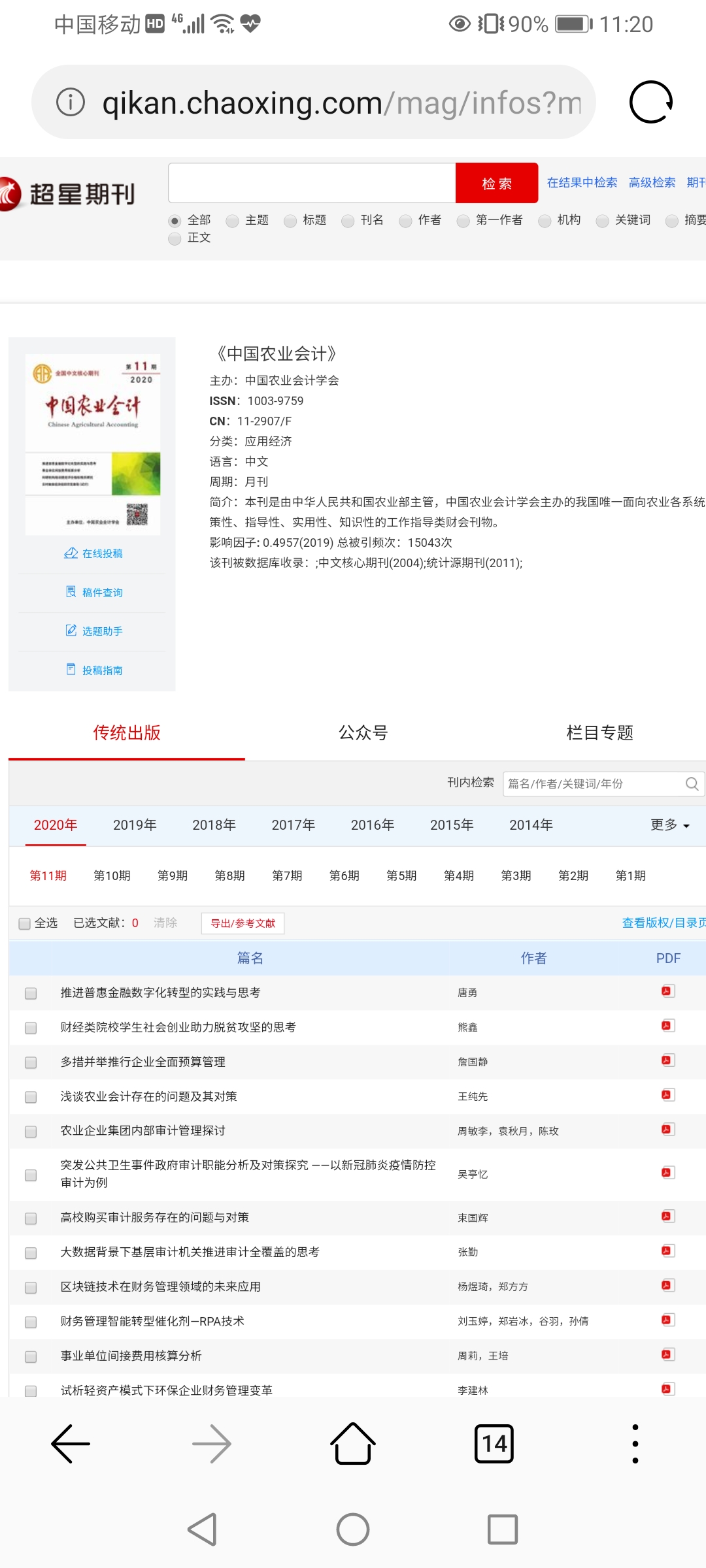Image resolution: width=706 pixels, height=1568 pixels.
Task: Open the tab switcher showing 14
Action: pos(494,1443)
